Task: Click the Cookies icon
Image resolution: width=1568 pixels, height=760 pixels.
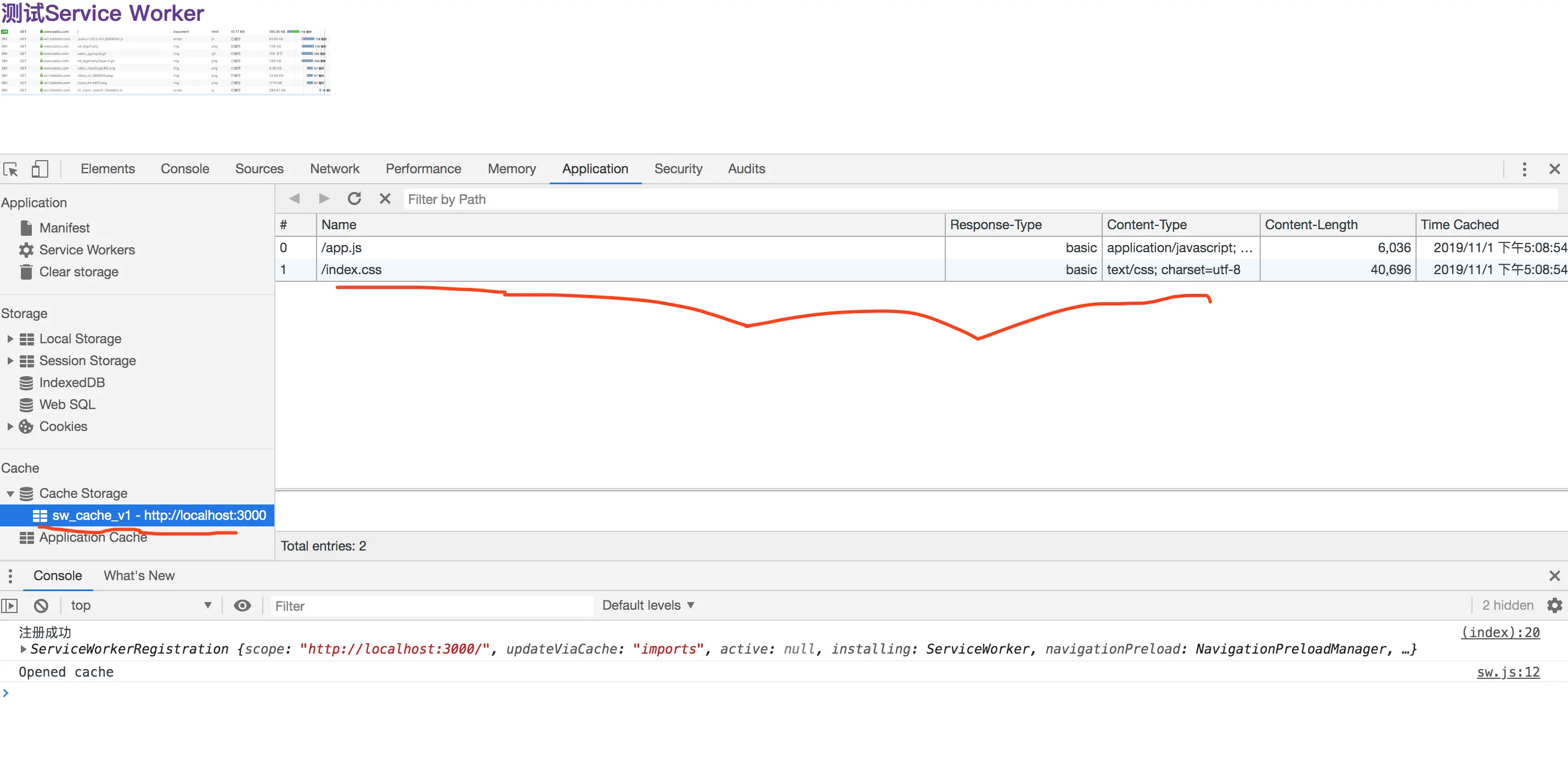Action: coord(26,427)
